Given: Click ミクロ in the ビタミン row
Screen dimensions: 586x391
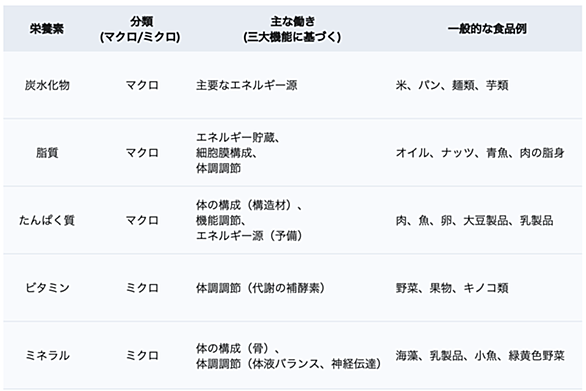Looking at the screenshot, I should pos(142,288).
